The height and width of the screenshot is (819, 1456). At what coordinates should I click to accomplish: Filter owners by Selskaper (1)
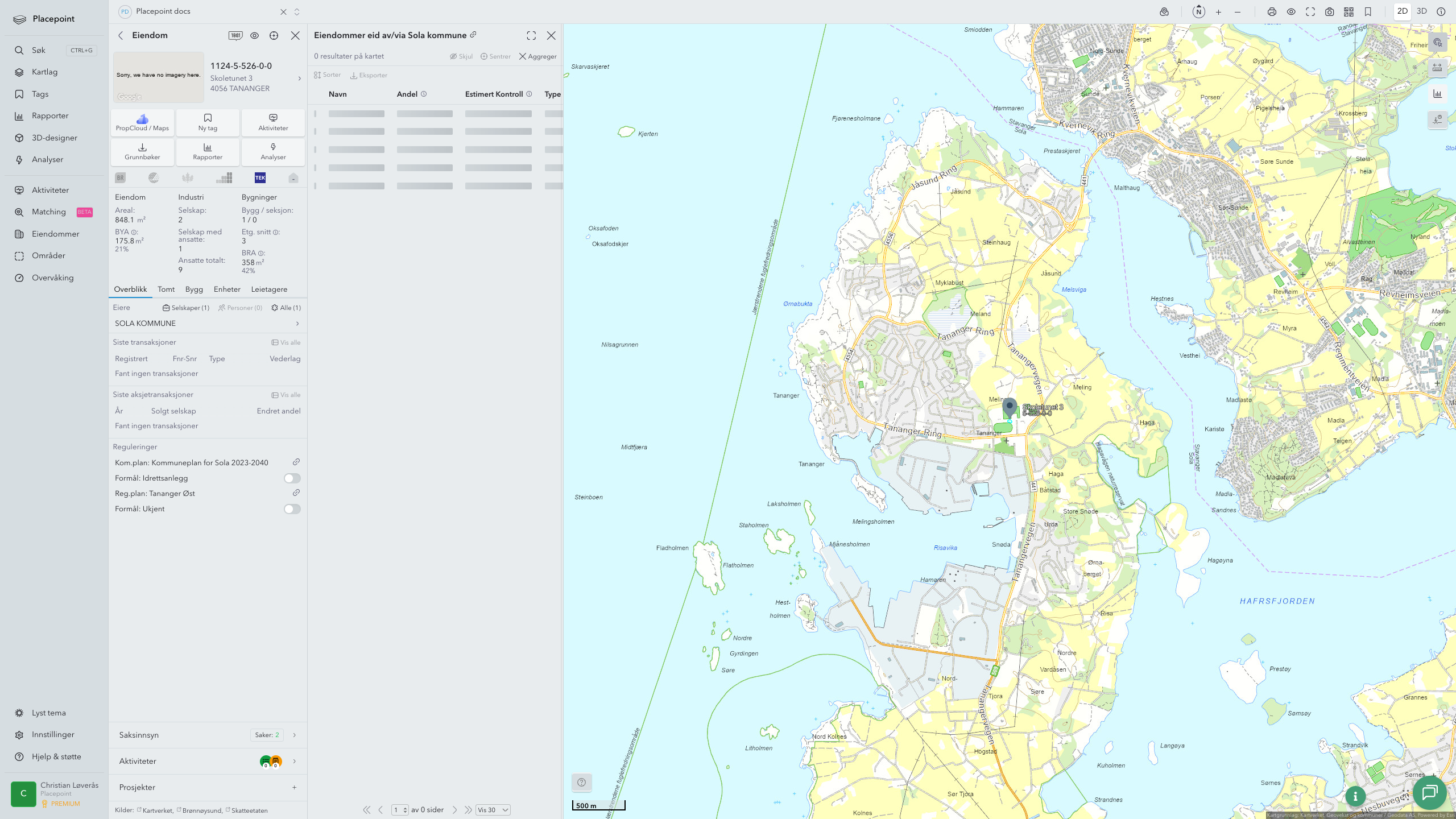point(186,308)
